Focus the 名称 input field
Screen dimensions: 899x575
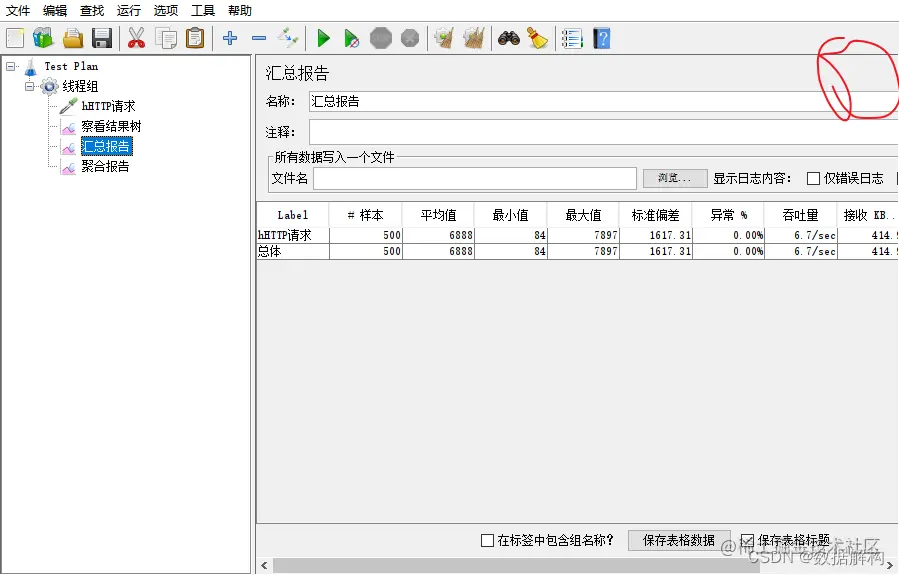(604, 101)
